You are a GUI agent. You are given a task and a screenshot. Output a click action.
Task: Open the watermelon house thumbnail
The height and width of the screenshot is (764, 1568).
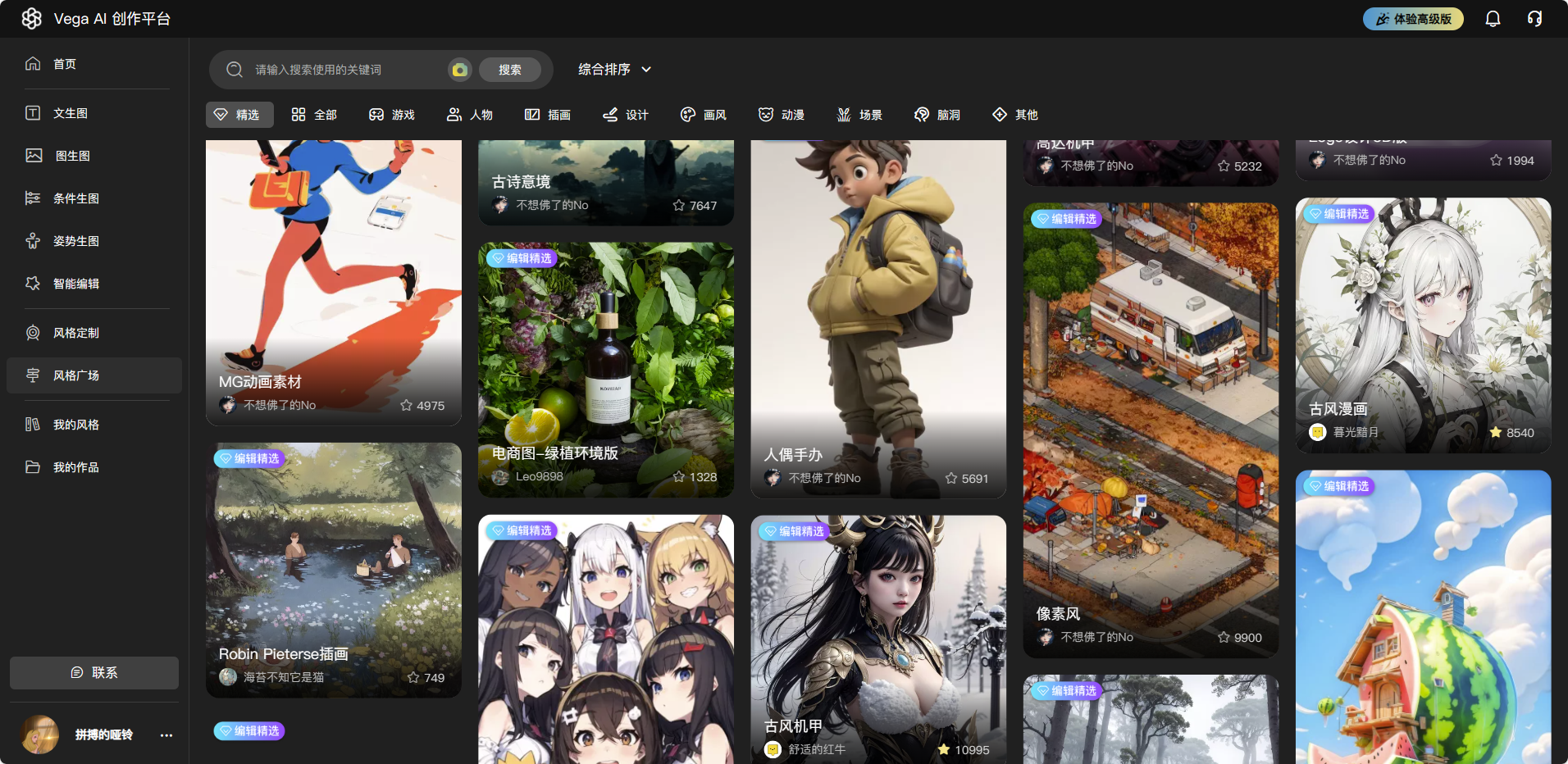point(1423,617)
